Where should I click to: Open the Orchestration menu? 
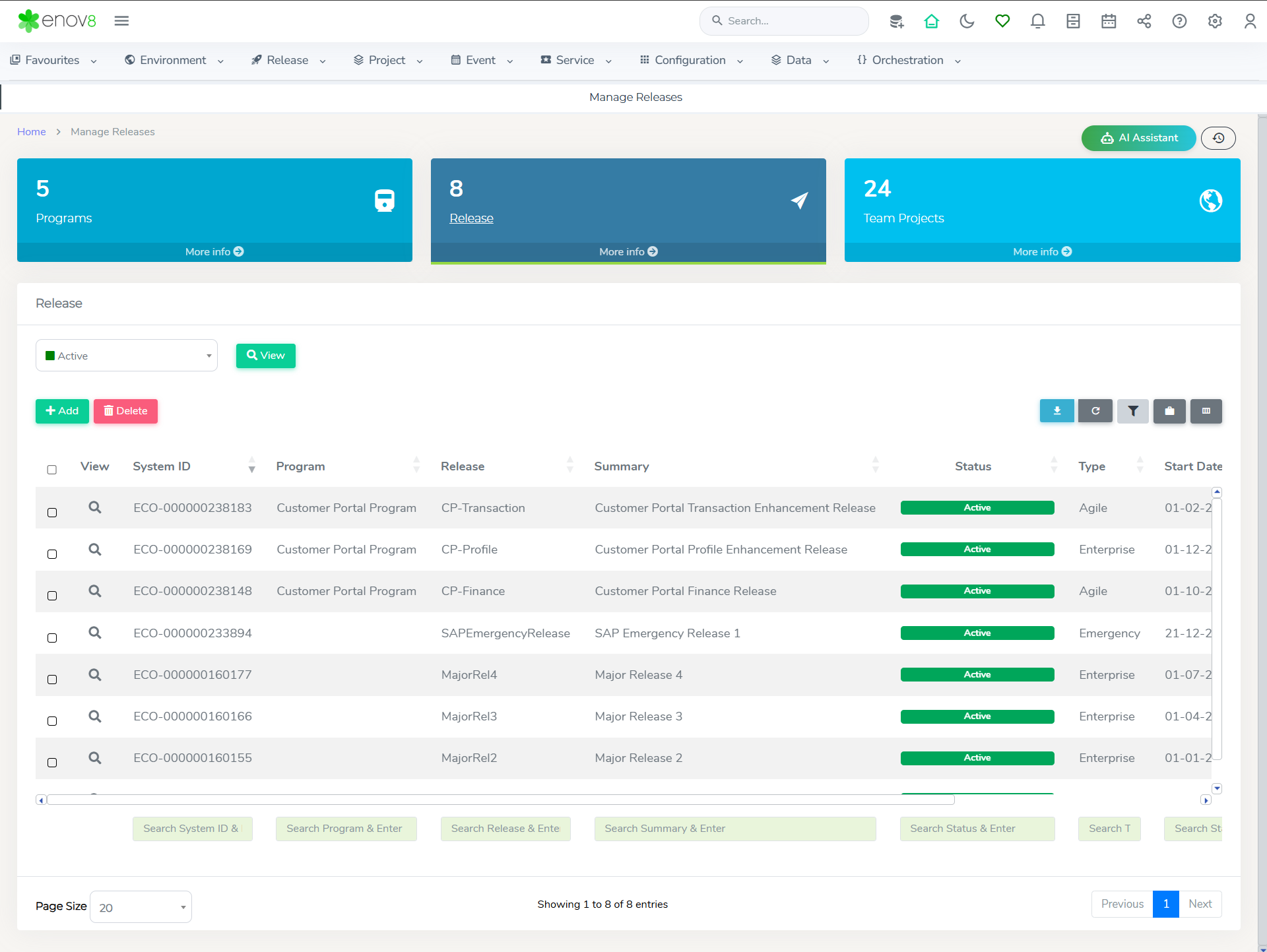(908, 60)
